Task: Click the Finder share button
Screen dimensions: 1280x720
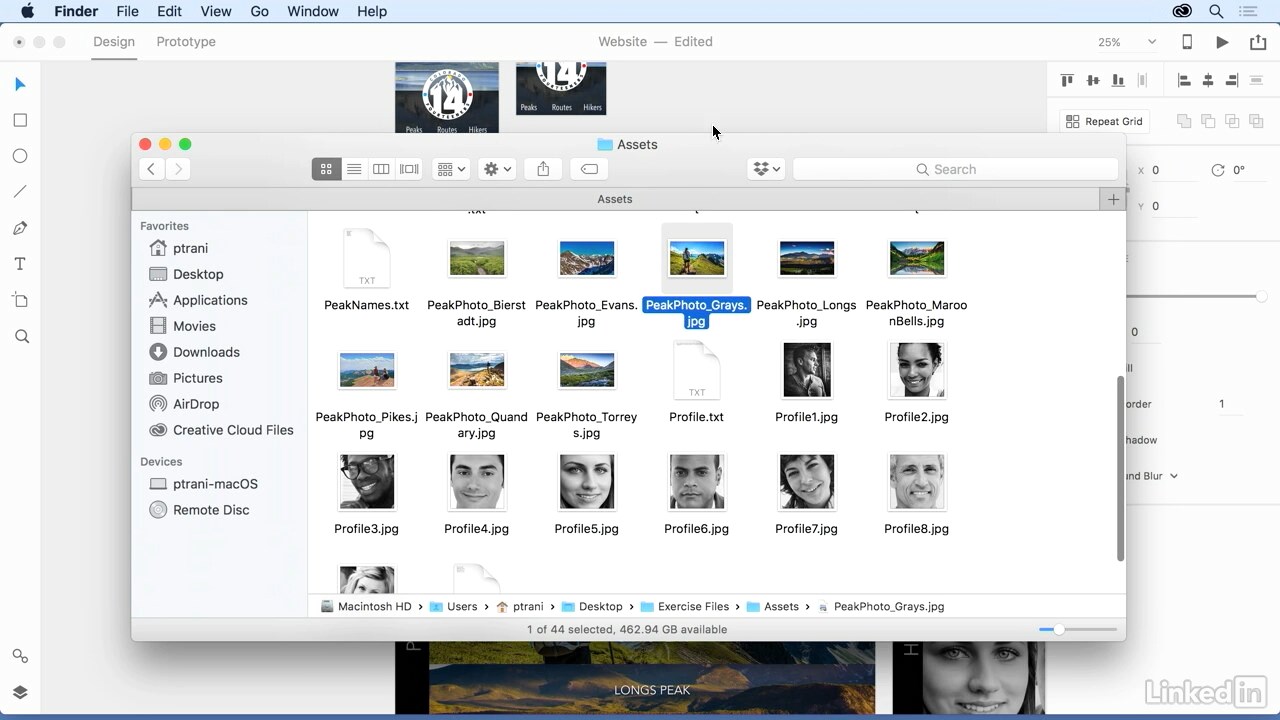Action: pos(543,169)
